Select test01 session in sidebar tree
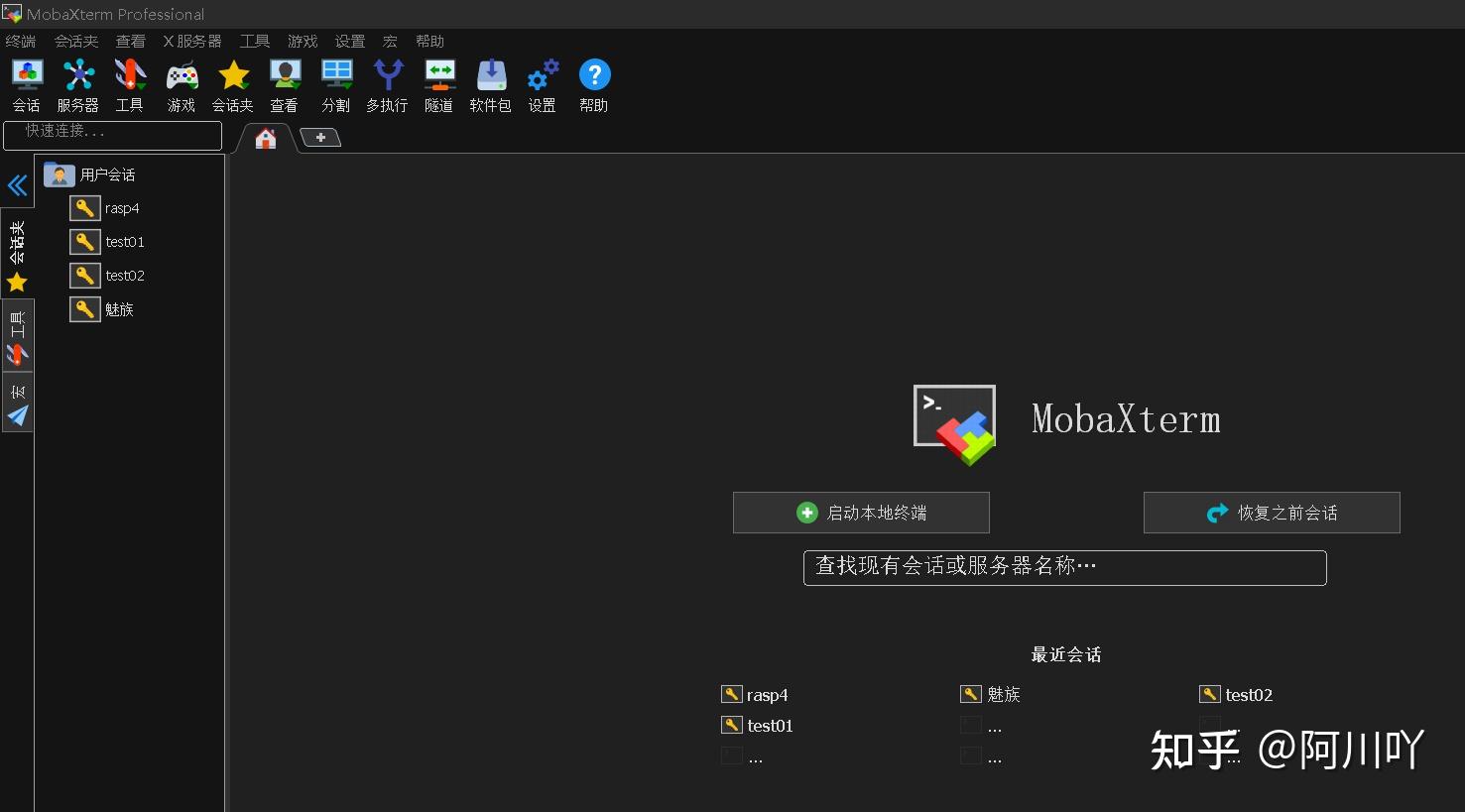The image size is (1465, 812). point(108,242)
